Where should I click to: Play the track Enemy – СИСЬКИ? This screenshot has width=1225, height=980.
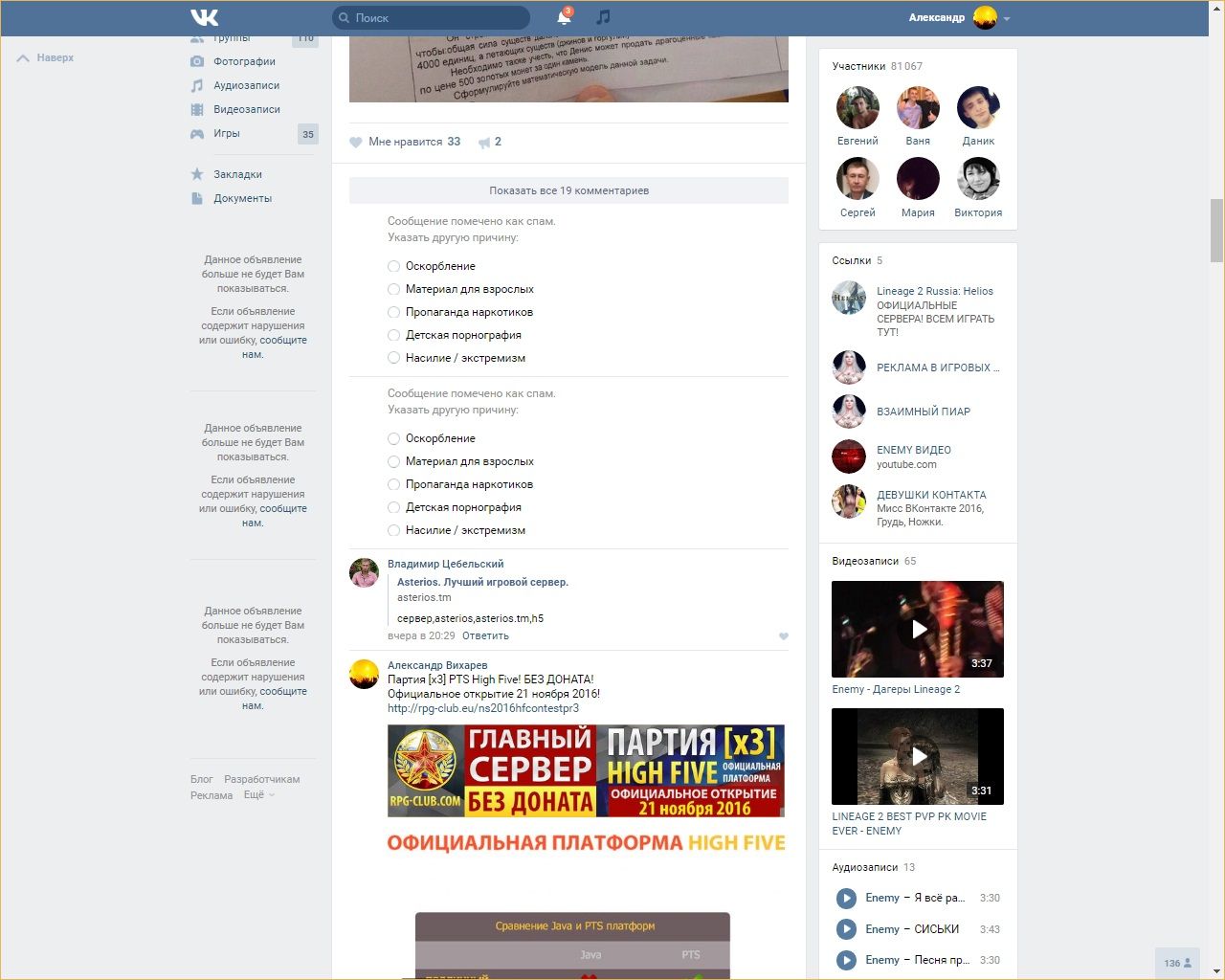pyautogui.click(x=846, y=928)
